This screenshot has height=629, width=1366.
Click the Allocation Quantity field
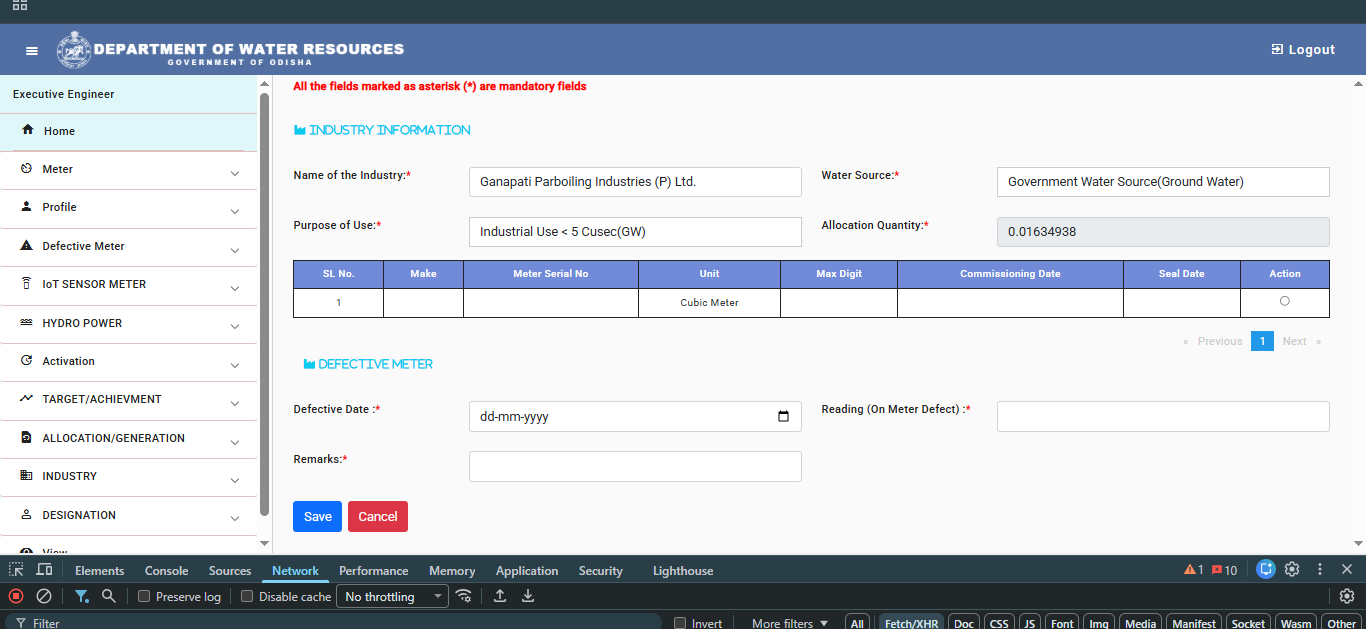pos(1163,232)
